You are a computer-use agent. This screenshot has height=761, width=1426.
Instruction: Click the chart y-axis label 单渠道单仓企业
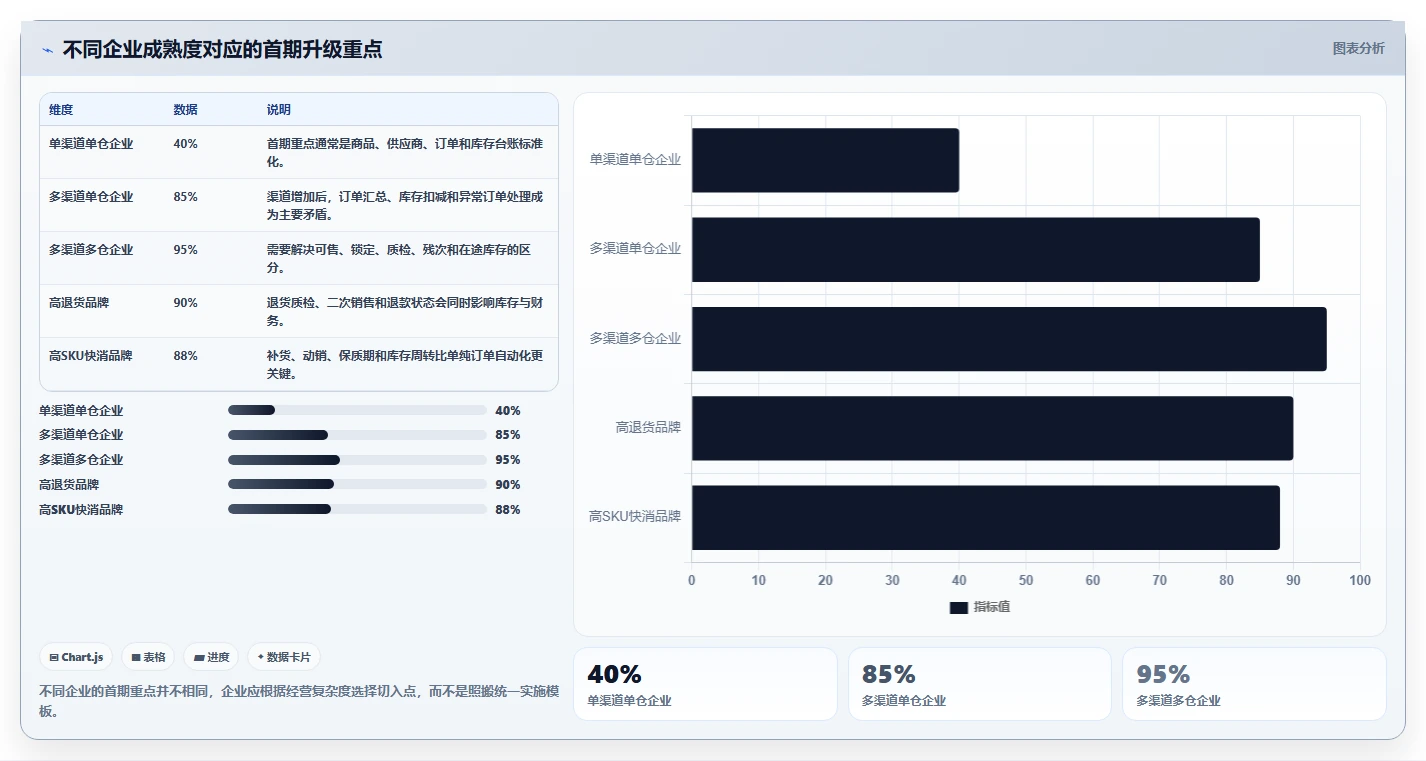(635, 160)
